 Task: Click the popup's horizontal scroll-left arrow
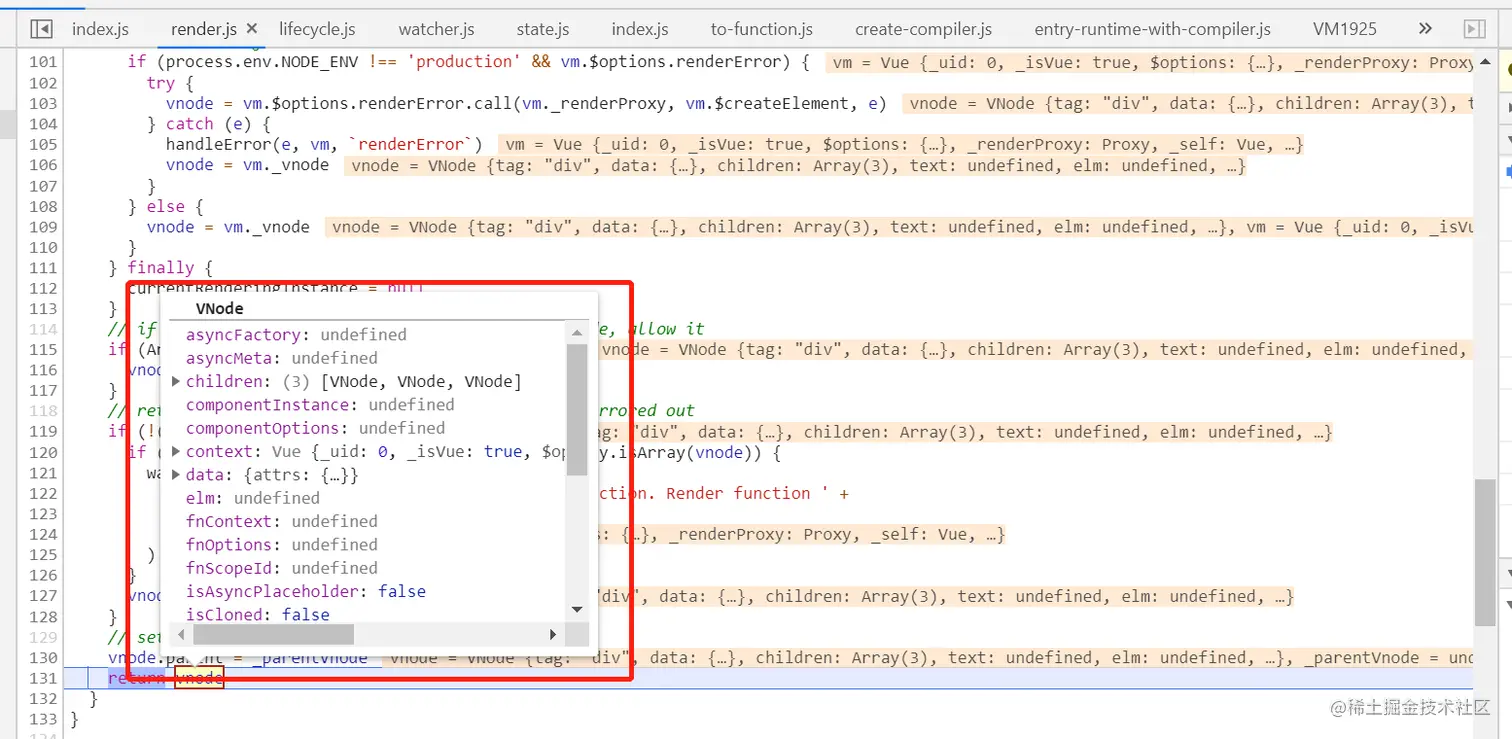(x=181, y=634)
